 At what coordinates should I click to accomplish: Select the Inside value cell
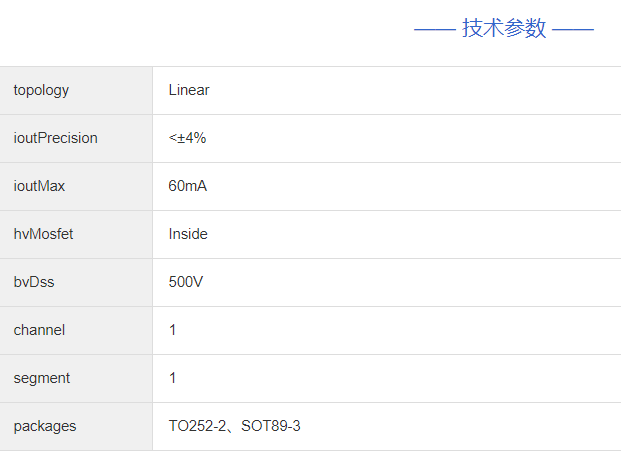[188, 234]
